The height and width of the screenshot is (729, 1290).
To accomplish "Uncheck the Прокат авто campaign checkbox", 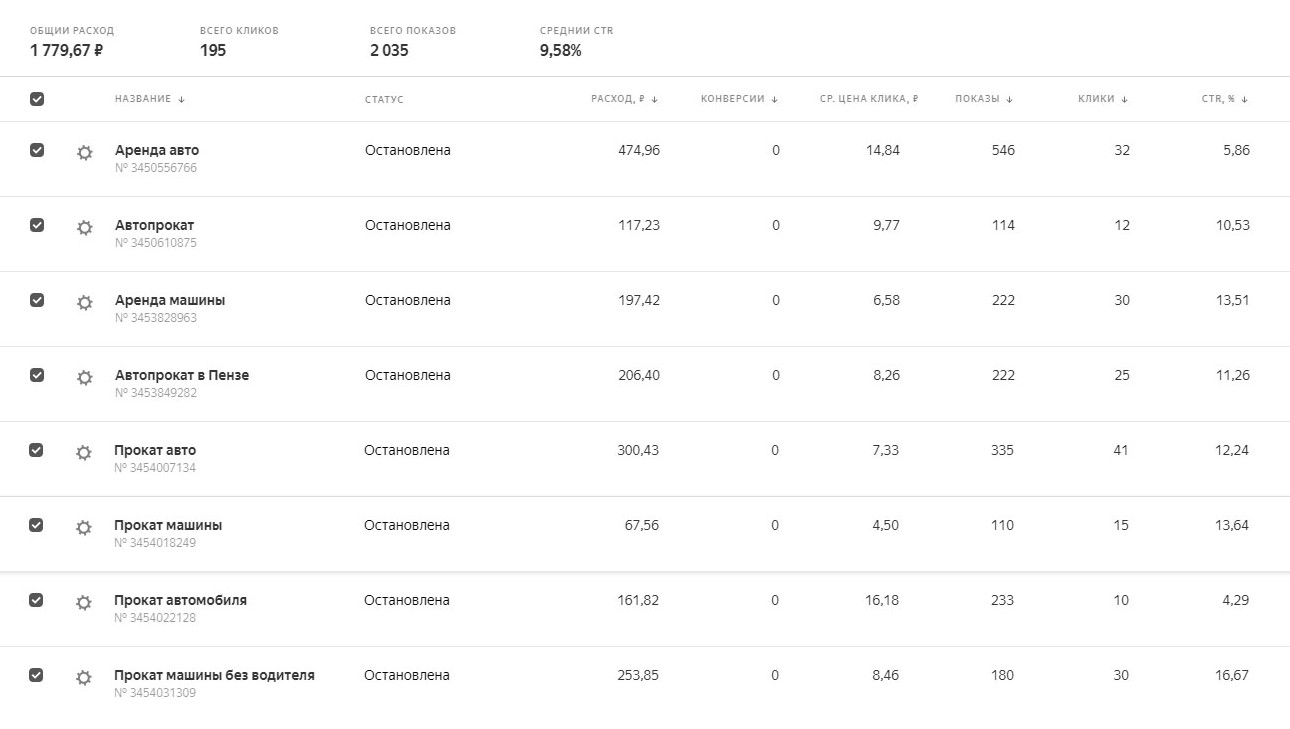I will coord(36,450).
